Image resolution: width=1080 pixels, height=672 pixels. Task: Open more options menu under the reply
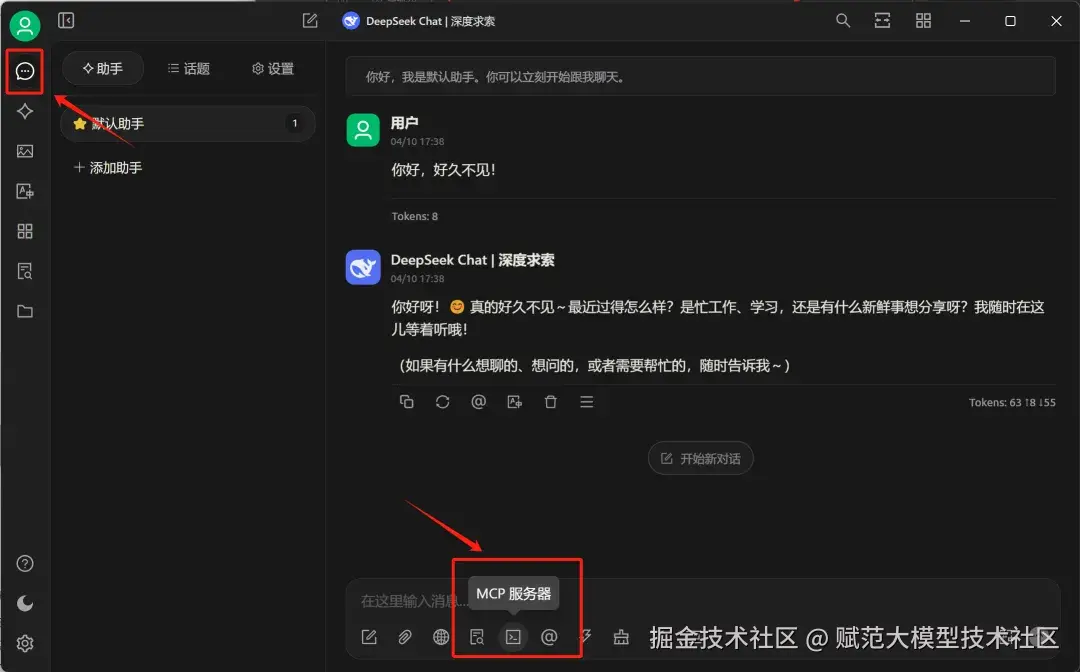tap(586, 401)
